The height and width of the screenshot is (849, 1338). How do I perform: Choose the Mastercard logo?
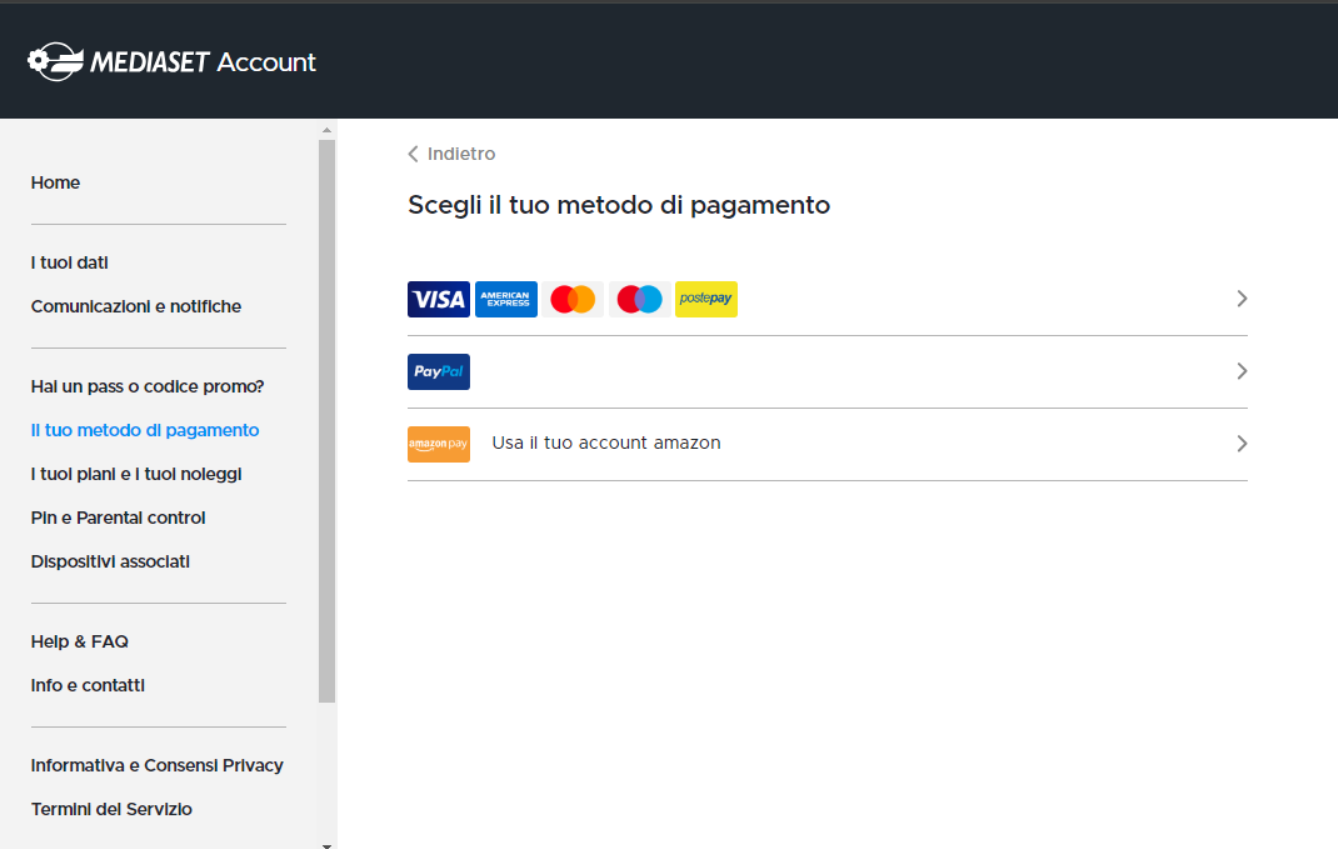pyautogui.click(x=573, y=299)
